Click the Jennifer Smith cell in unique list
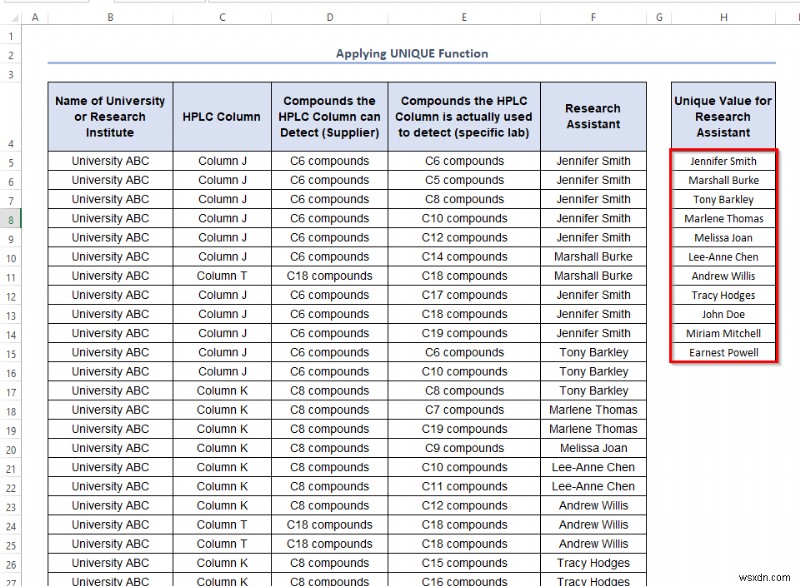800x586 pixels. [723, 161]
